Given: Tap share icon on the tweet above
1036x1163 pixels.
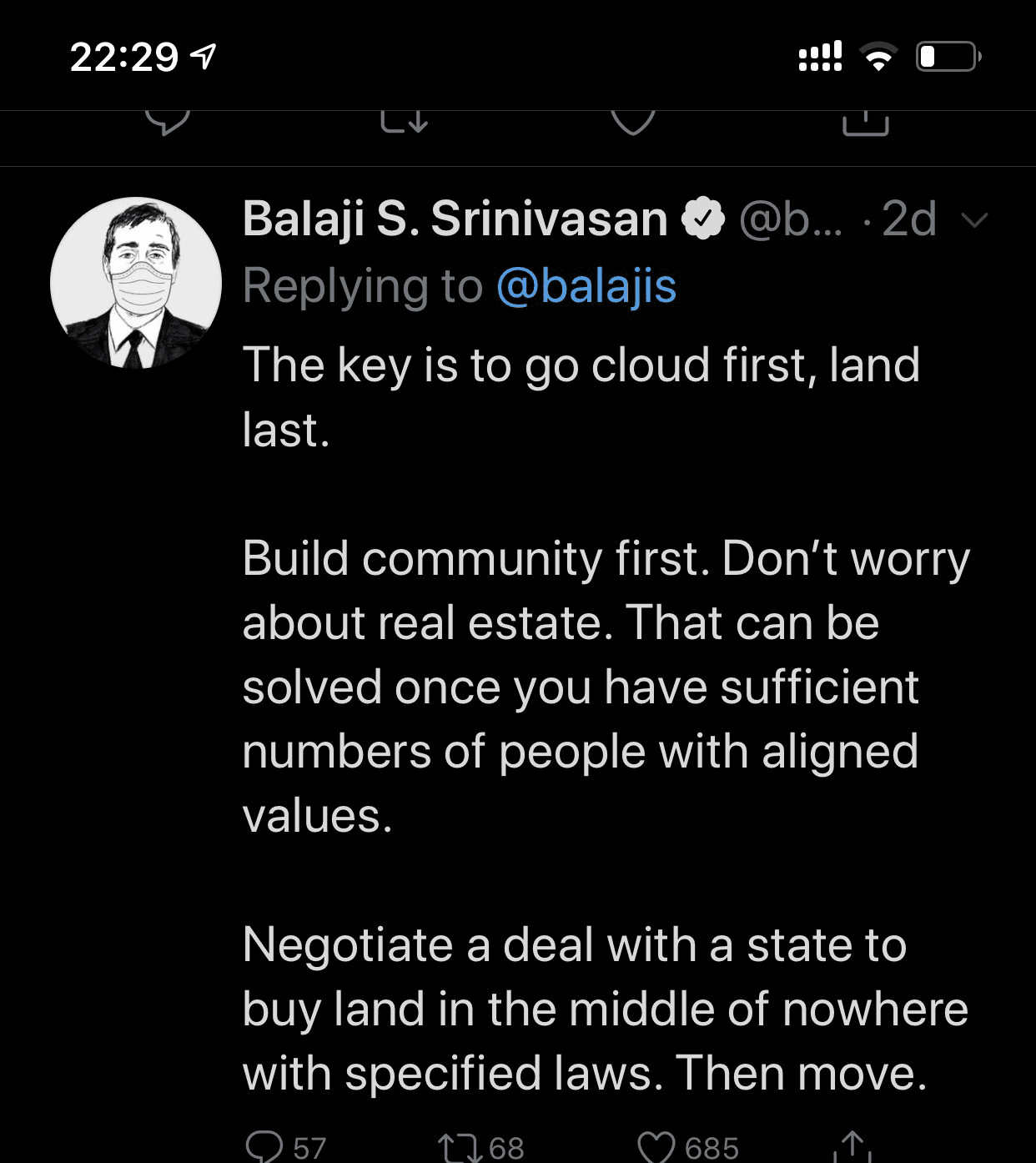Looking at the screenshot, I should tap(866, 122).
